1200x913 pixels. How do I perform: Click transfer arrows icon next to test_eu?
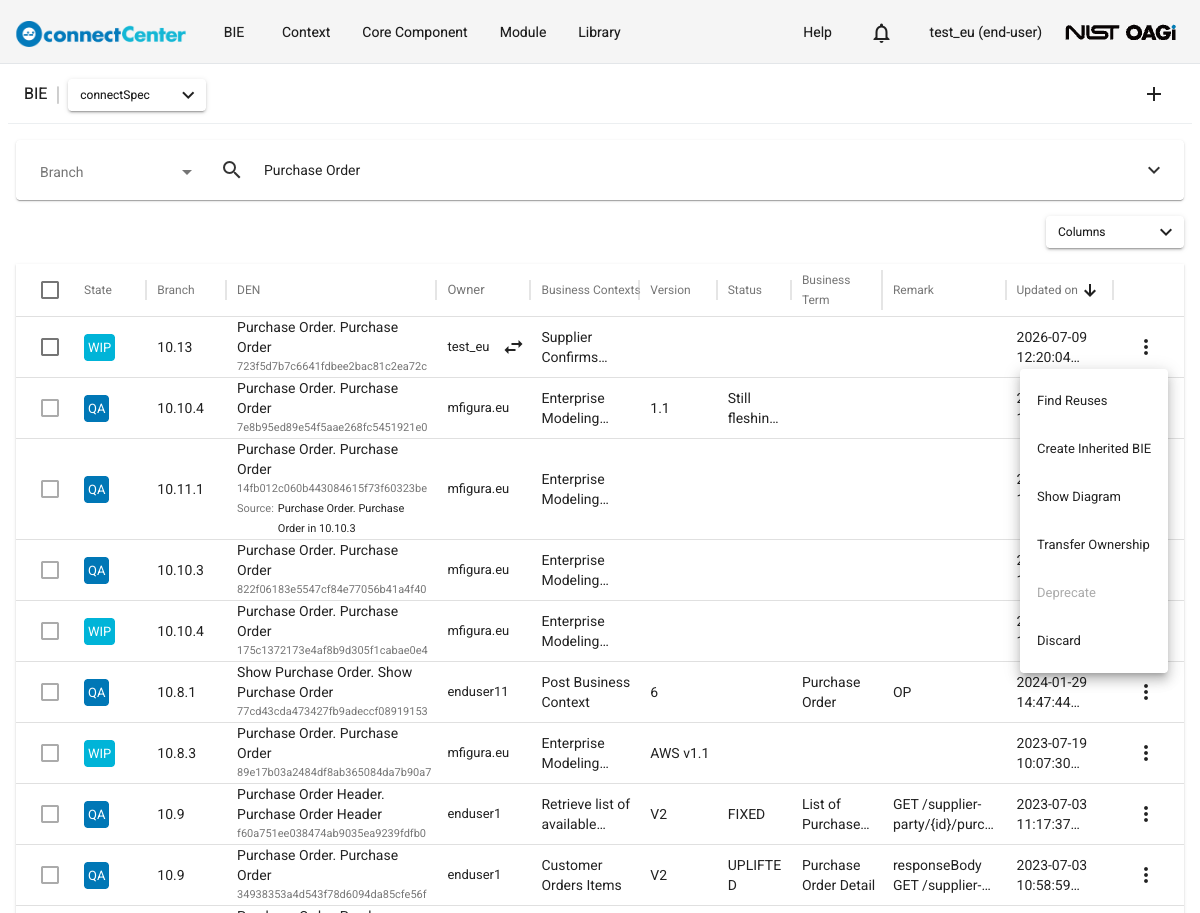513,347
